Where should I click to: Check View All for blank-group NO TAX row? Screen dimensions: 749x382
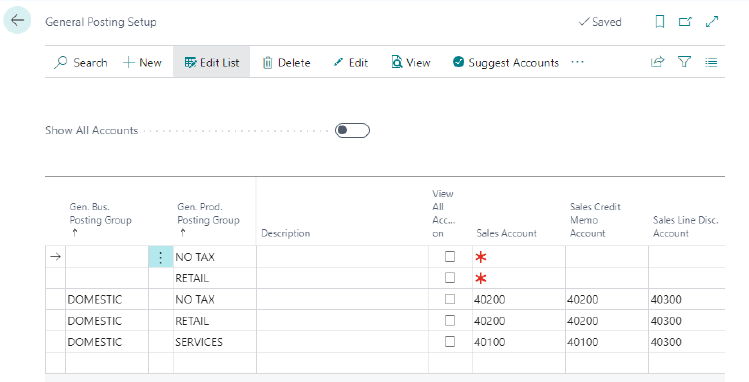pyautogui.click(x=450, y=256)
